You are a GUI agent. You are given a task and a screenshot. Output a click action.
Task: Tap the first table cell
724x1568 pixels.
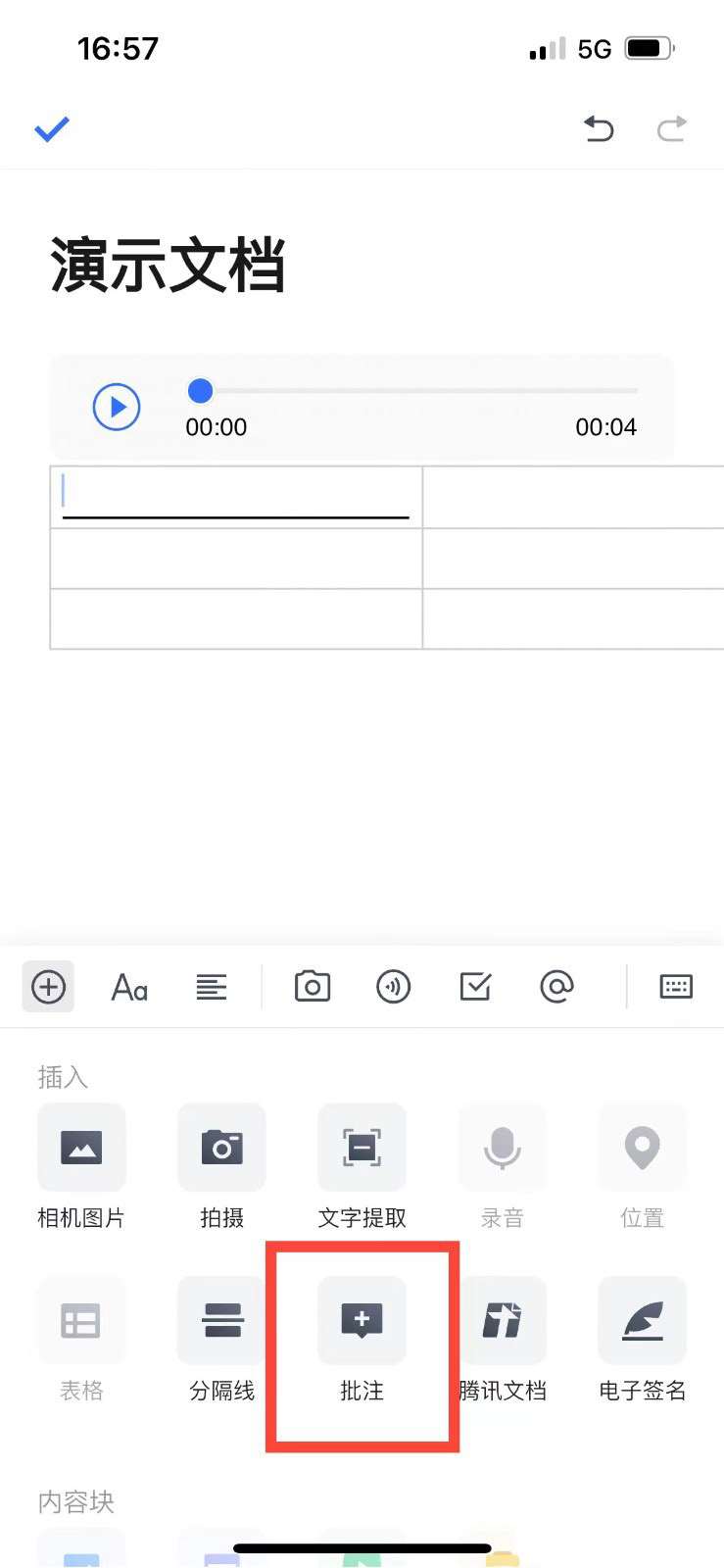tap(235, 496)
